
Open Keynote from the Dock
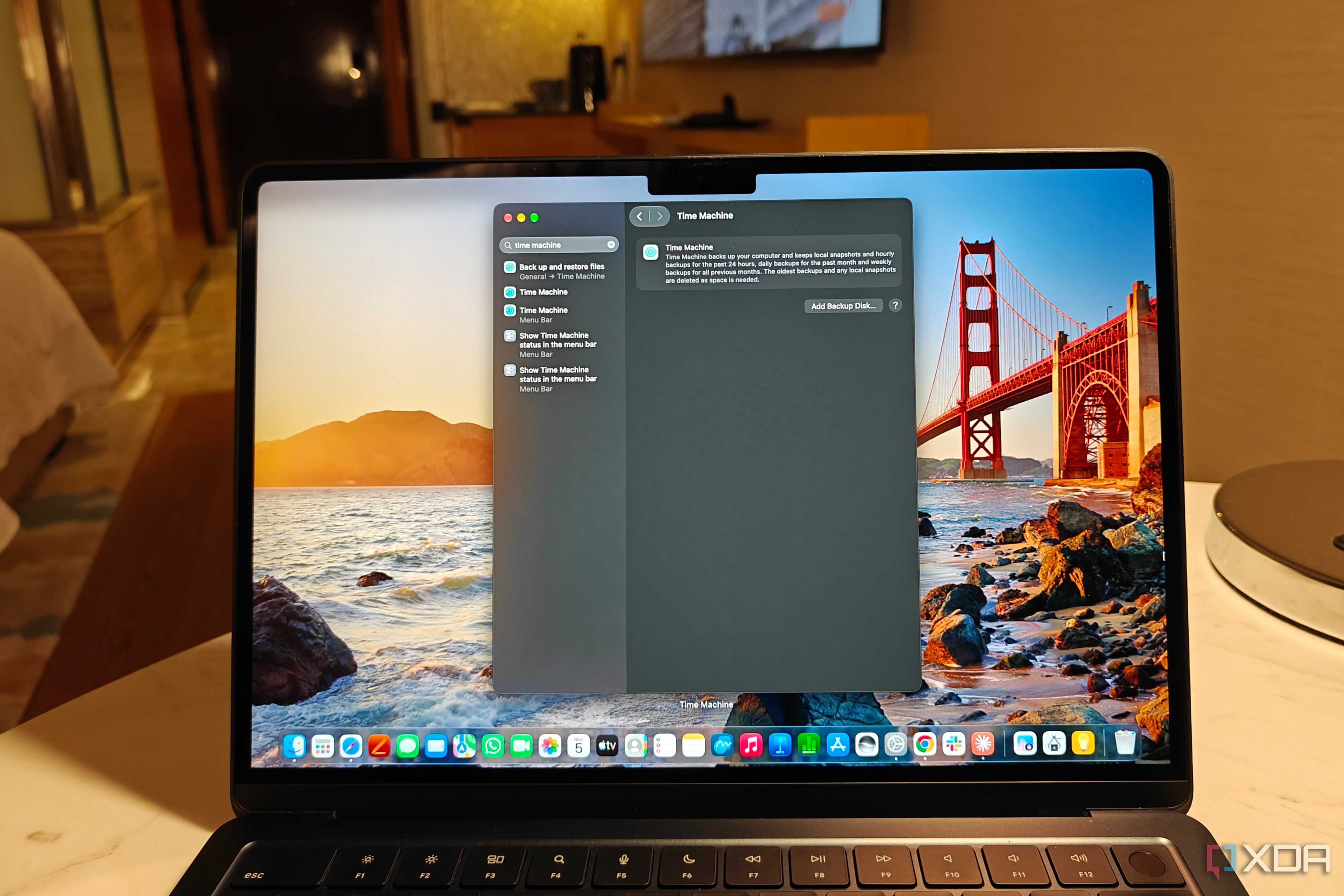pyautogui.click(x=780, y=745)
